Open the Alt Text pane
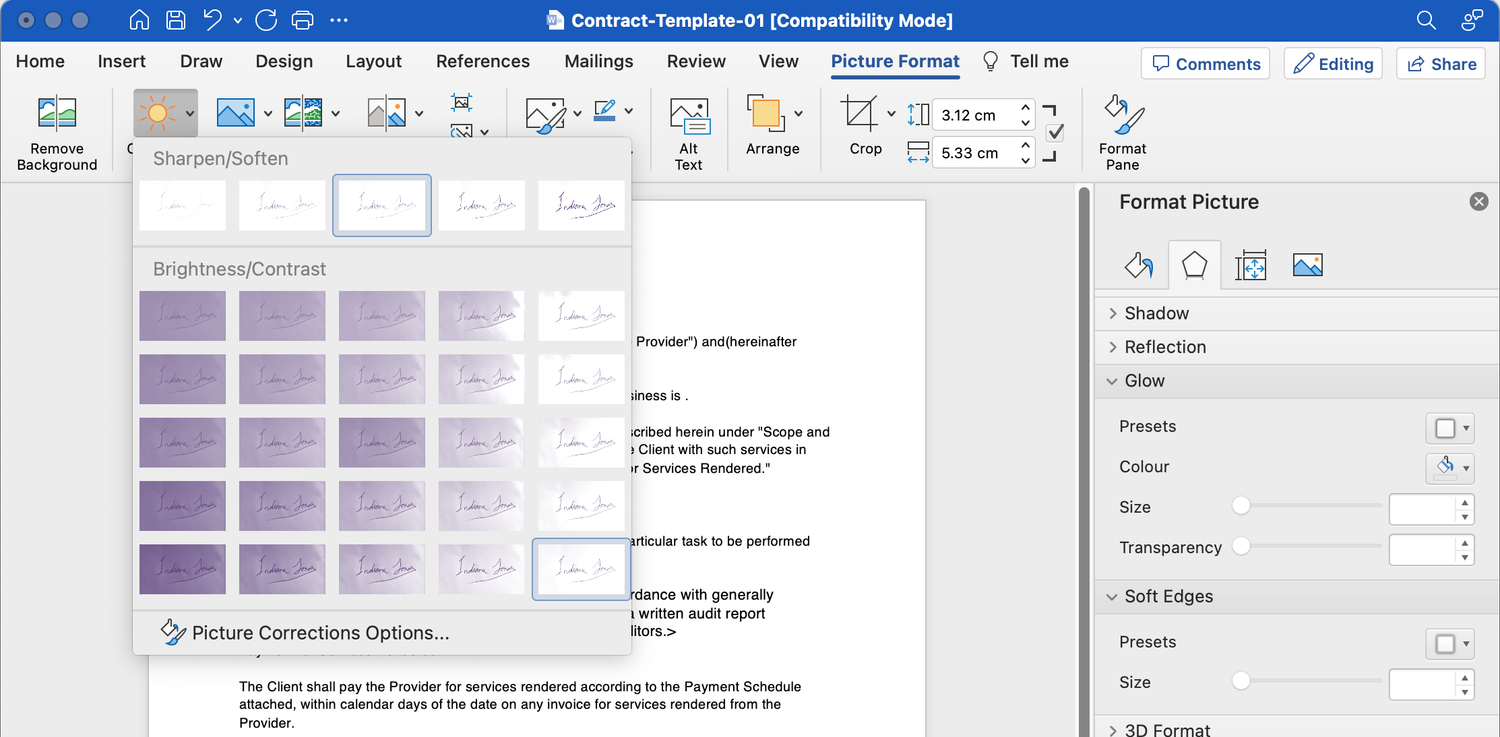 (x=688, y=130)
